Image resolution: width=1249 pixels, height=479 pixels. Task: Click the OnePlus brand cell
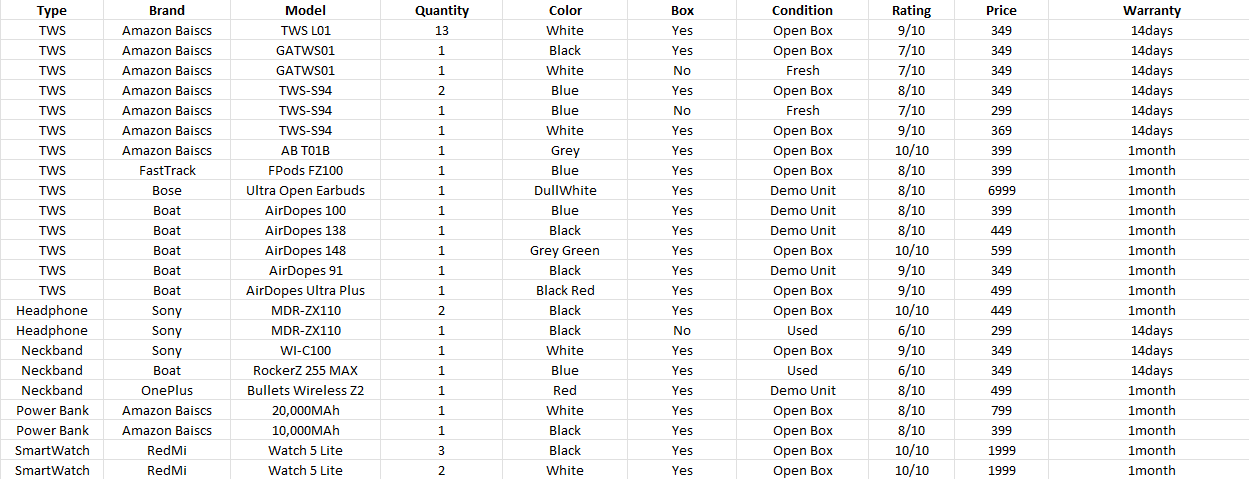pyautogui.click(x=167, y=391)
